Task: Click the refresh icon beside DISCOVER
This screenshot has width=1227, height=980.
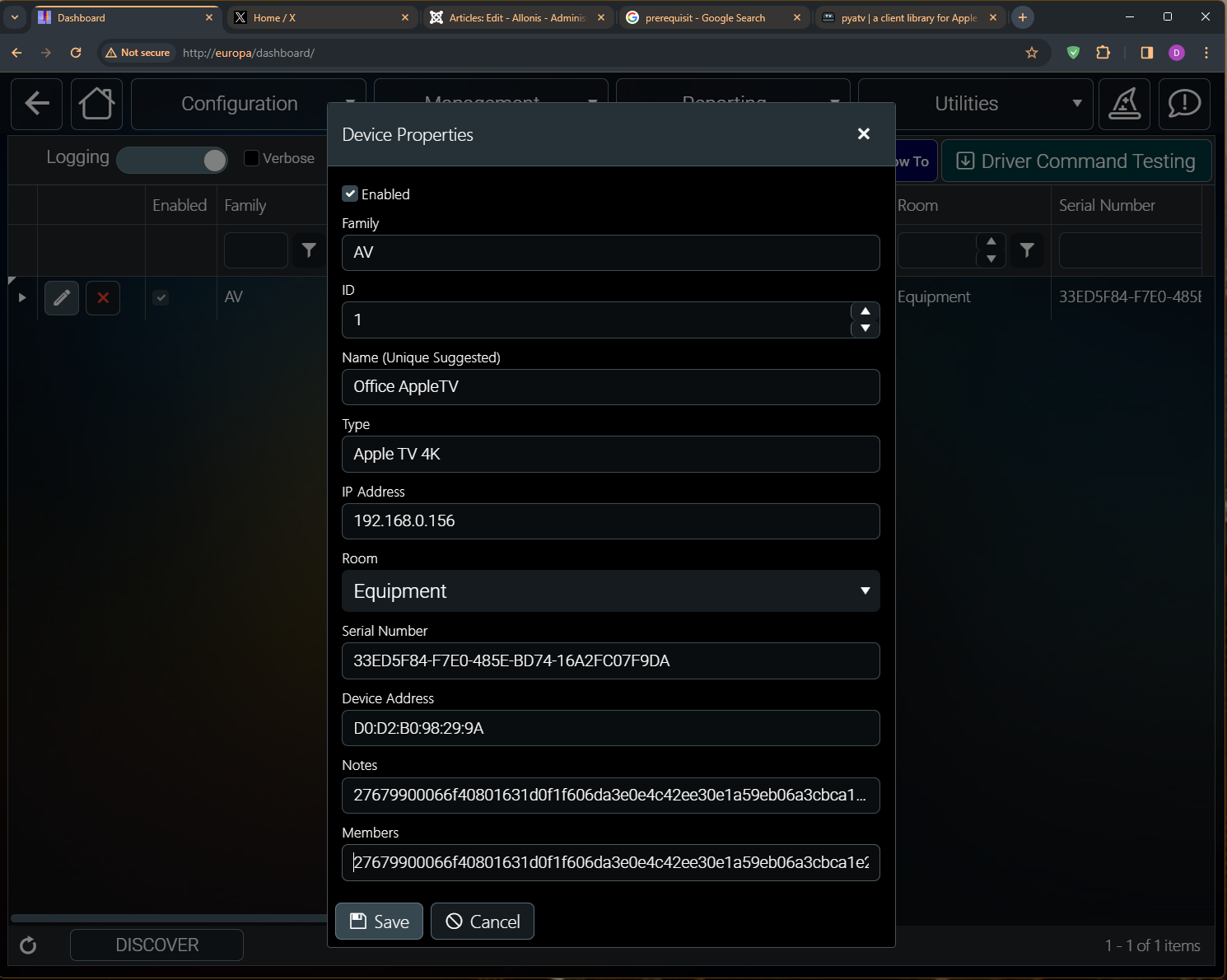Action: pyautogui.click(x=28, y=945)
